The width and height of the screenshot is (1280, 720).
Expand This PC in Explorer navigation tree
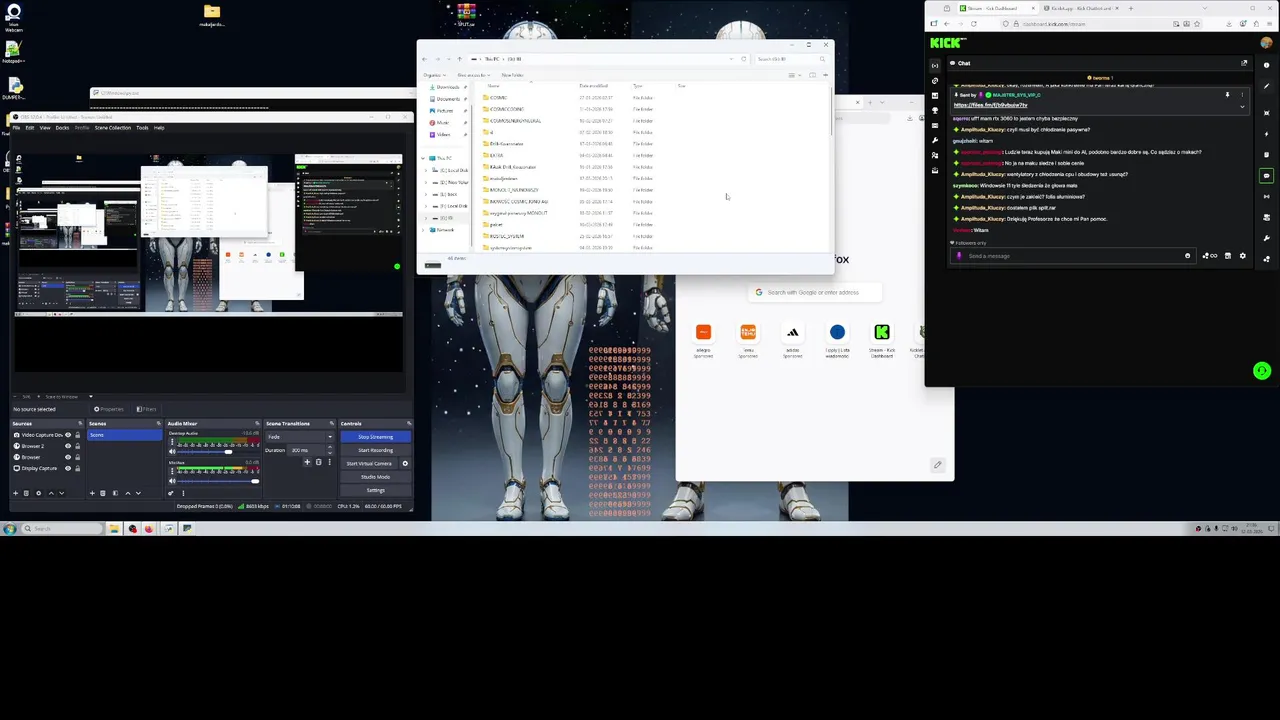click(x=423, y=158)
